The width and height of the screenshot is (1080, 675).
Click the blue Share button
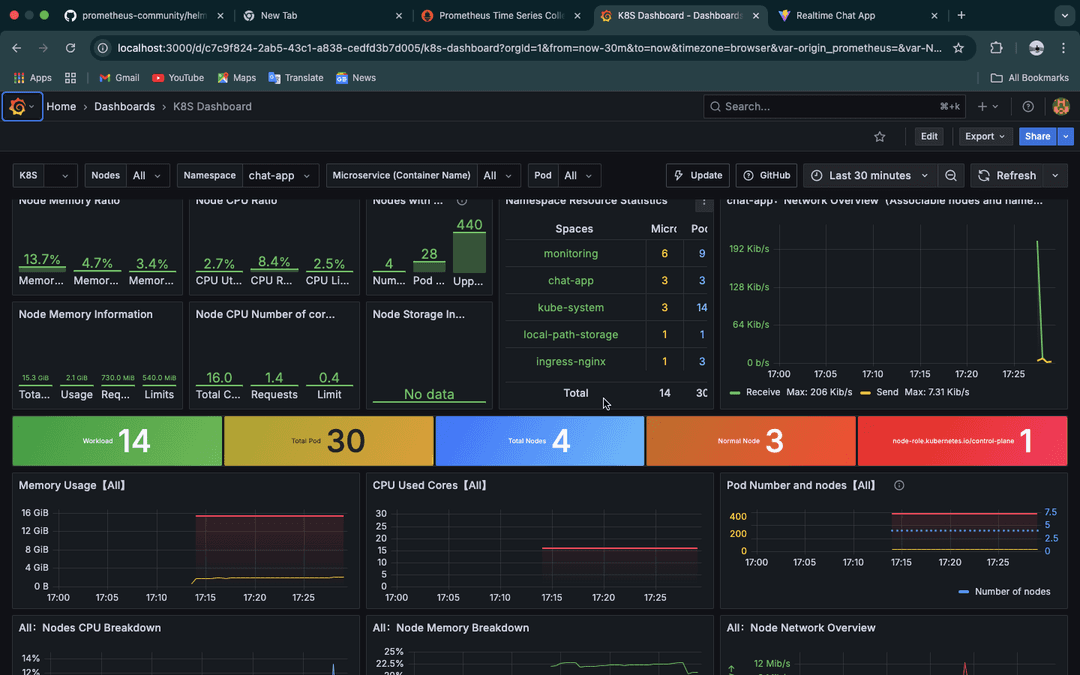1037,137
